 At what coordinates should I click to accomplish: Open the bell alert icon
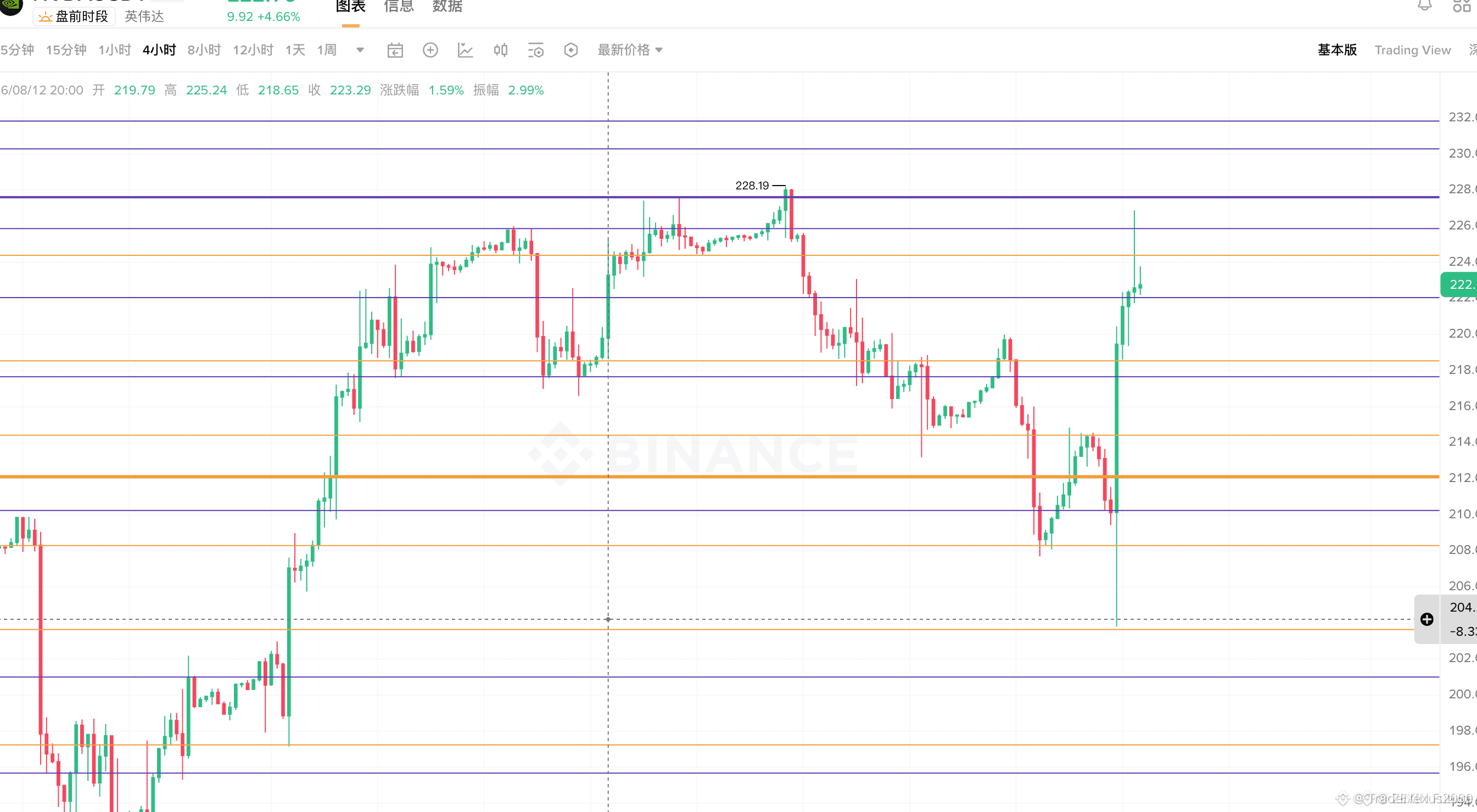click(1424, 5)
